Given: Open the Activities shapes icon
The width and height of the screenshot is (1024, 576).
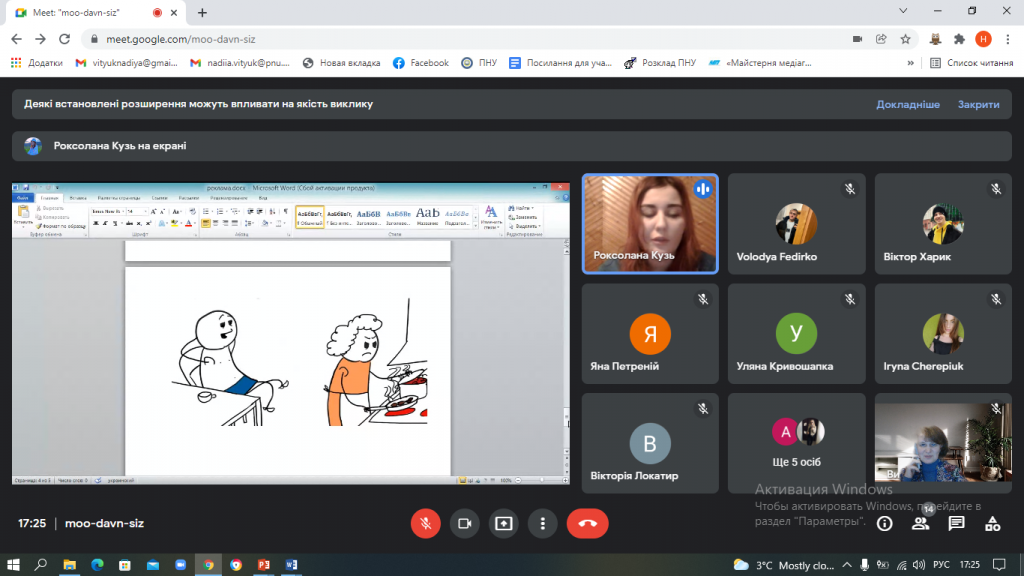Looking at the screenshot, I should point(992,523).
